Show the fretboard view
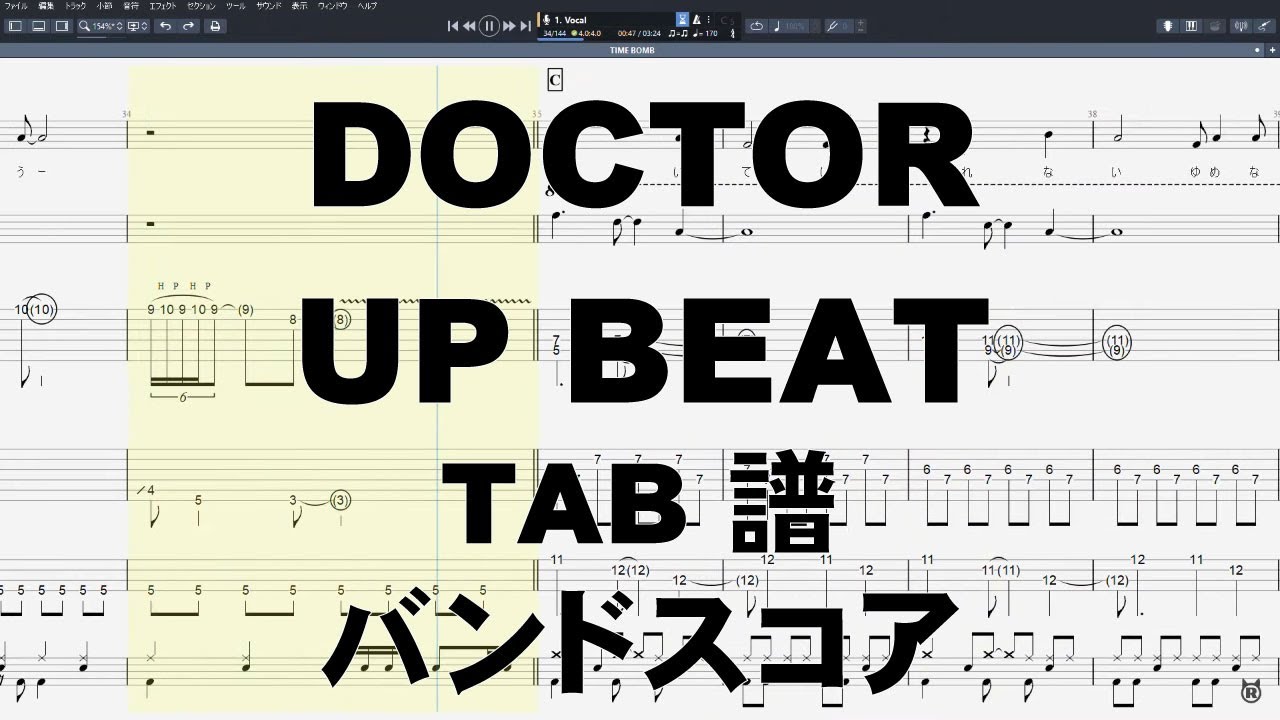The height and width of the screenshot is (720, 1280). pos(1168,25)
